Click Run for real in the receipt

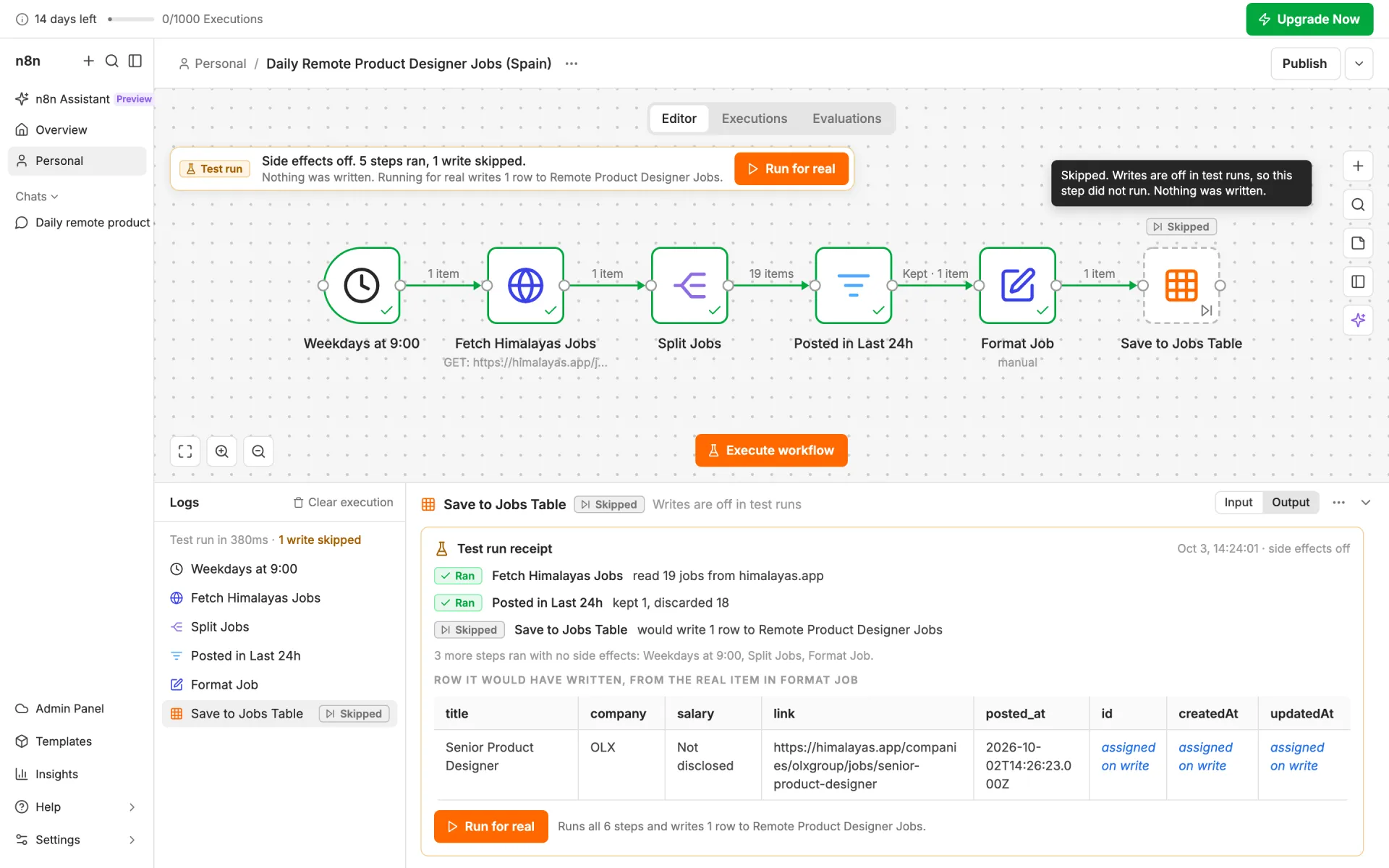[490, 826]
